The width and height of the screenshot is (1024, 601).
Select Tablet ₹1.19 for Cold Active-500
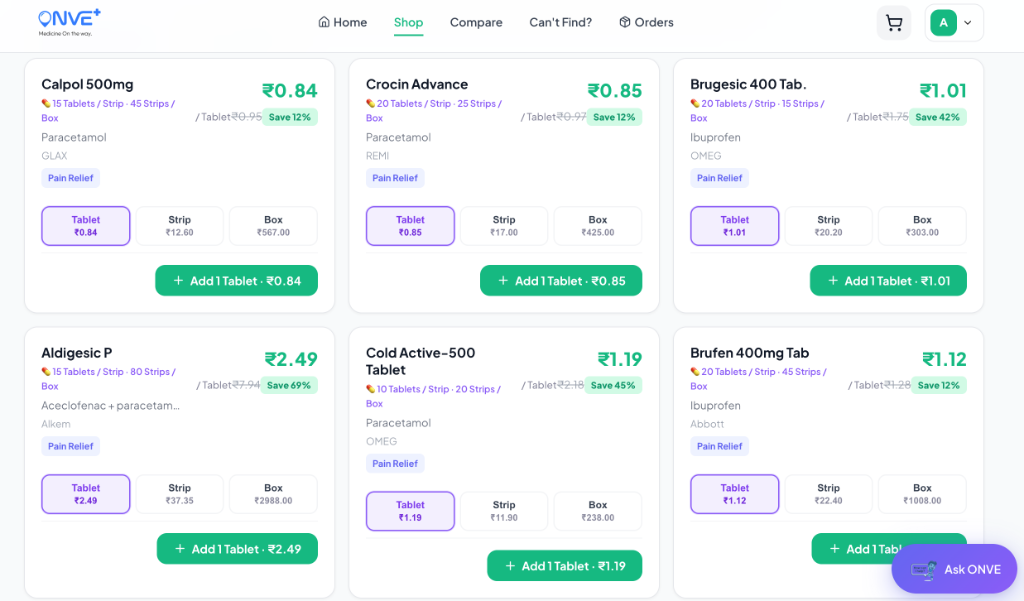(x=410, y=511)
